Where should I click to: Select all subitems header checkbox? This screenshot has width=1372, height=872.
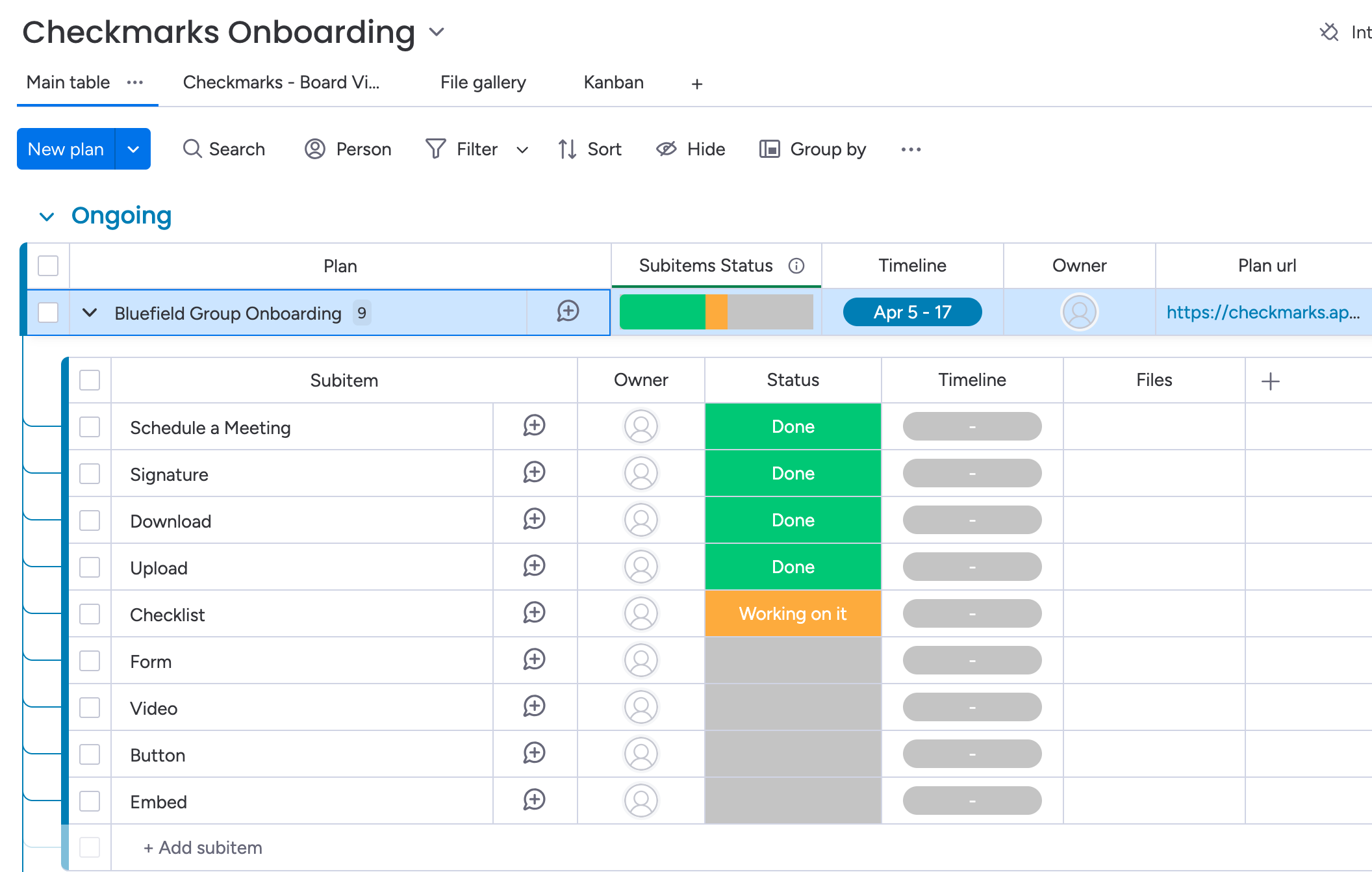90,380
